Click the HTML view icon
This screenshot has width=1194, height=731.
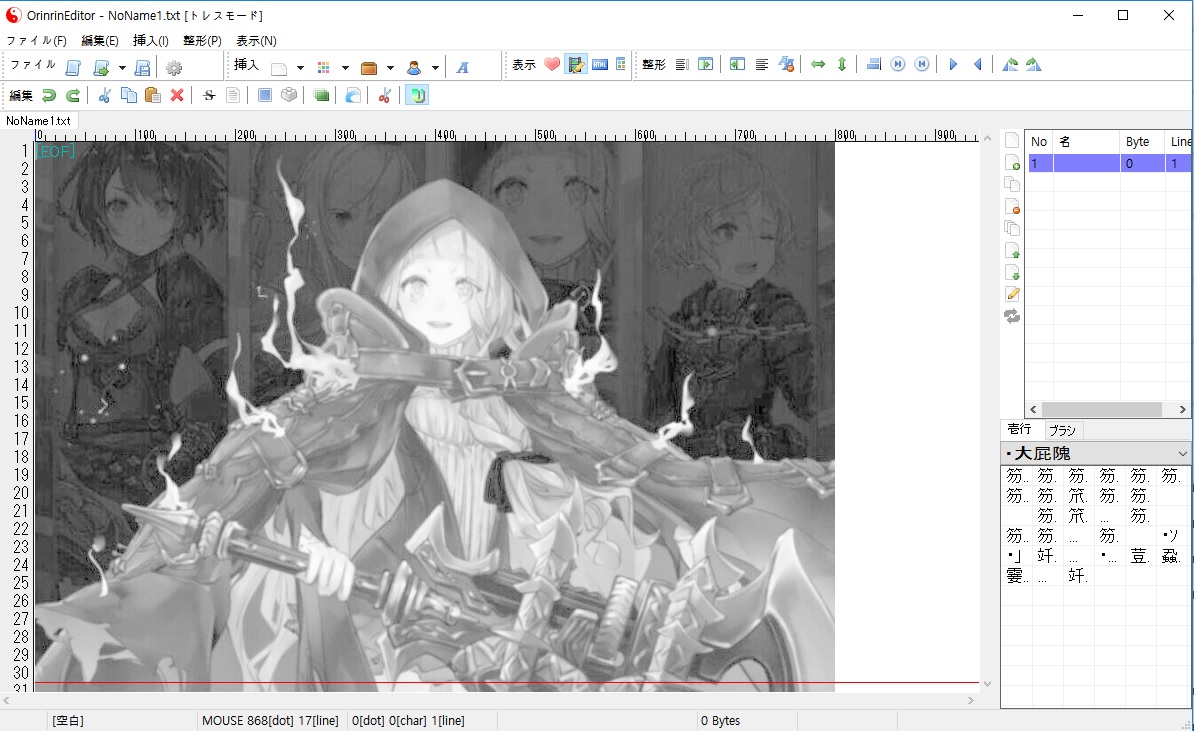click(x=600, y=65)
